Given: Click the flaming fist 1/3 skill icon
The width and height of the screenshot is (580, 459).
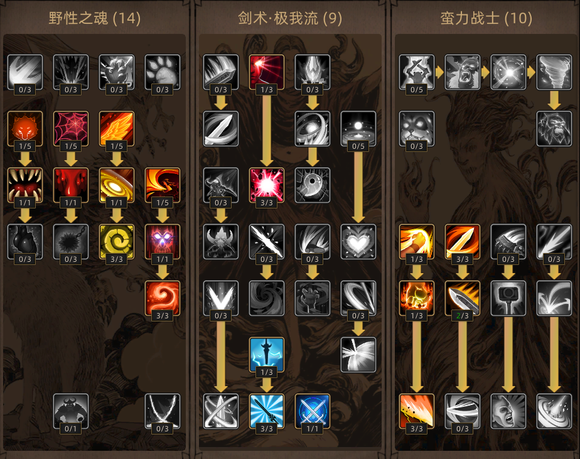Looking at the screenshot, I should coord(417,298).
